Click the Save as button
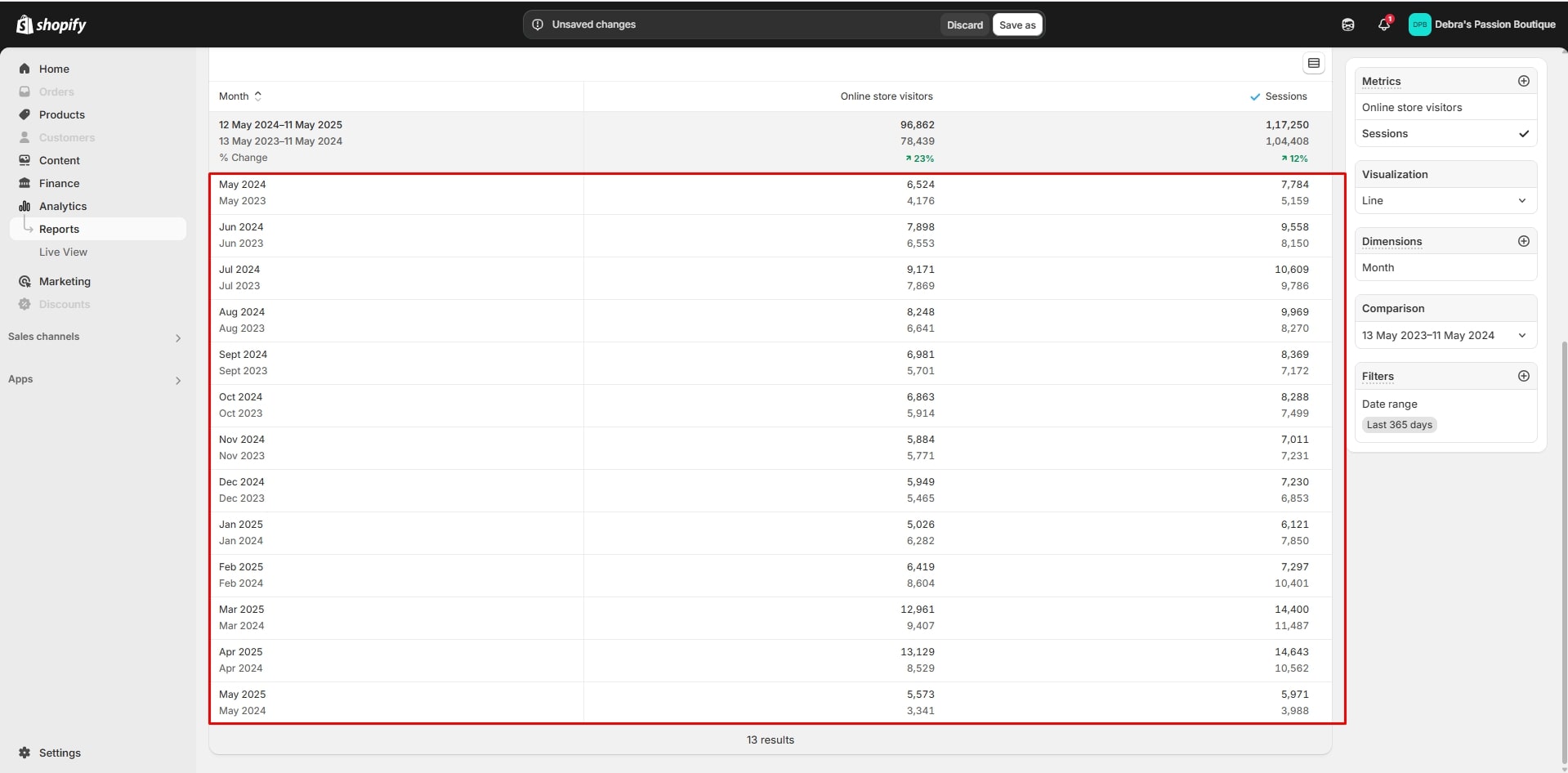The image size is (1568, 773). pyautogui.click(x=1016, y=25)
